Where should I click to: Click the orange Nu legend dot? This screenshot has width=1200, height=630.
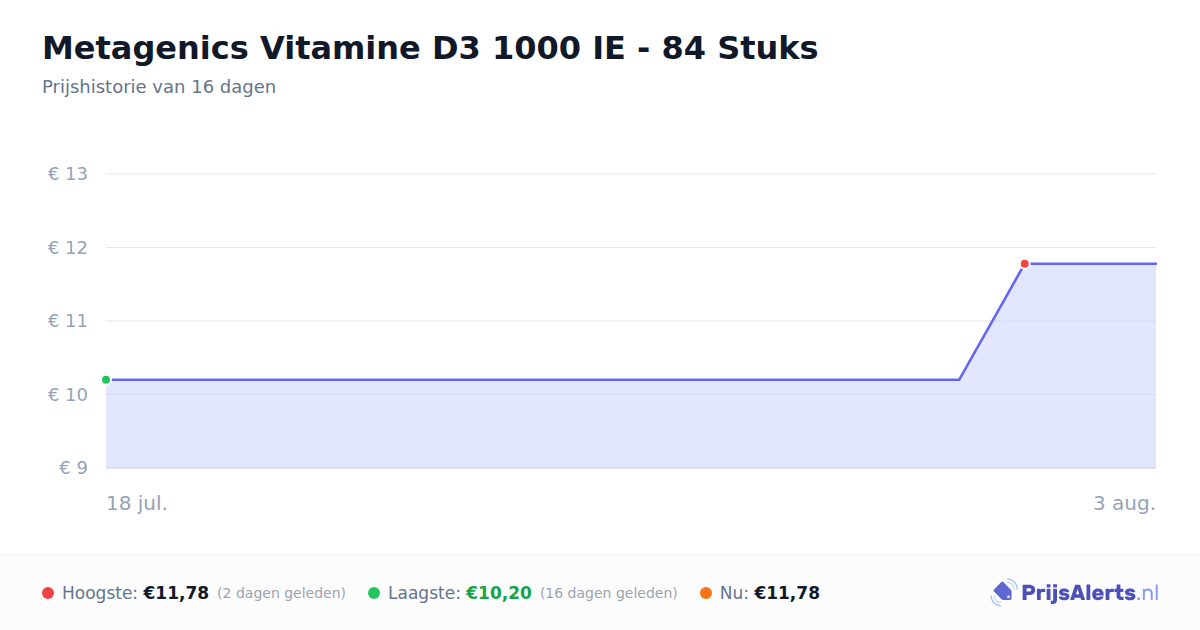706,593
